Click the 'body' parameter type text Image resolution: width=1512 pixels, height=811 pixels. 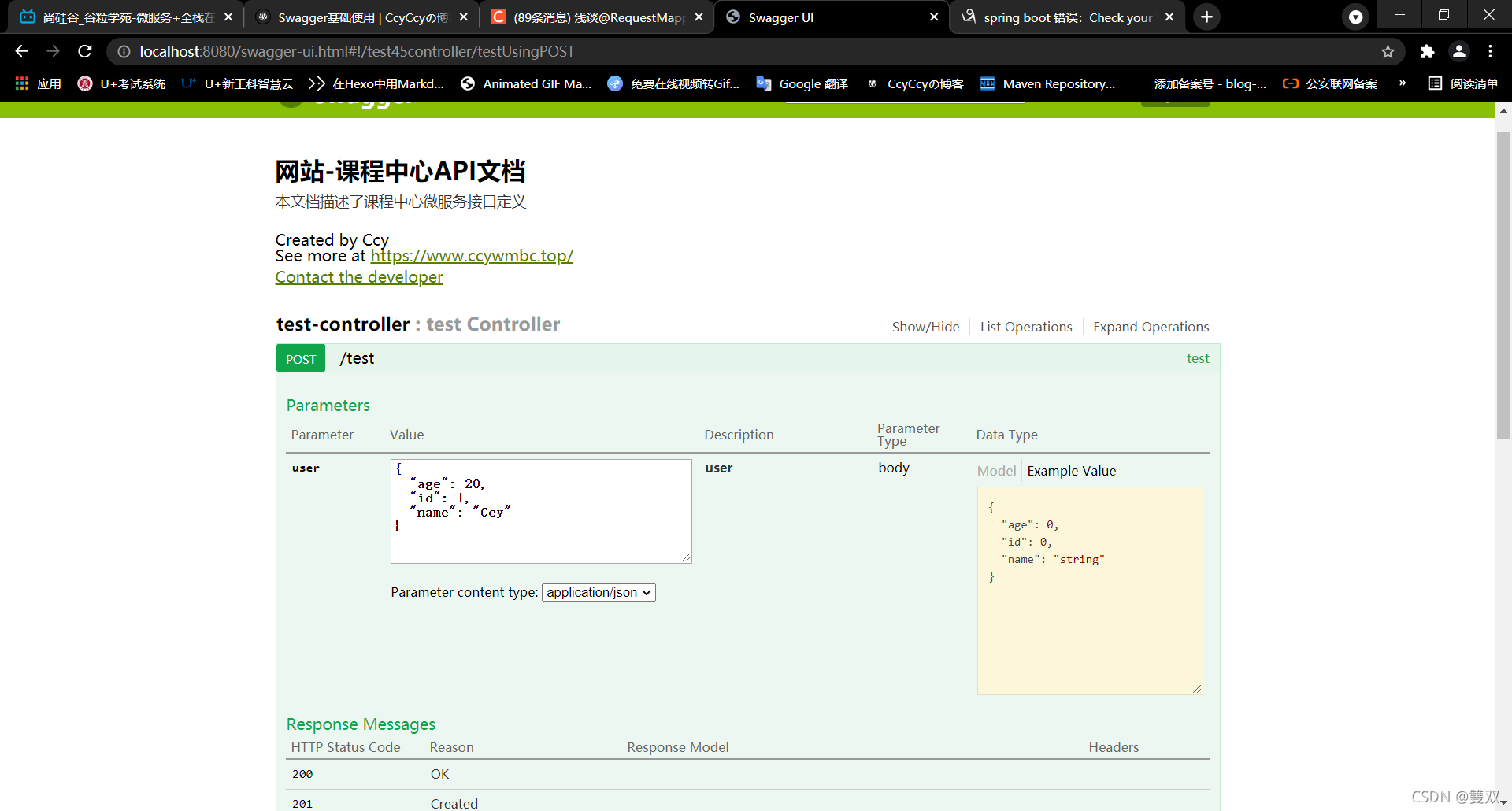pyautogui.click(x=894, y=468)
